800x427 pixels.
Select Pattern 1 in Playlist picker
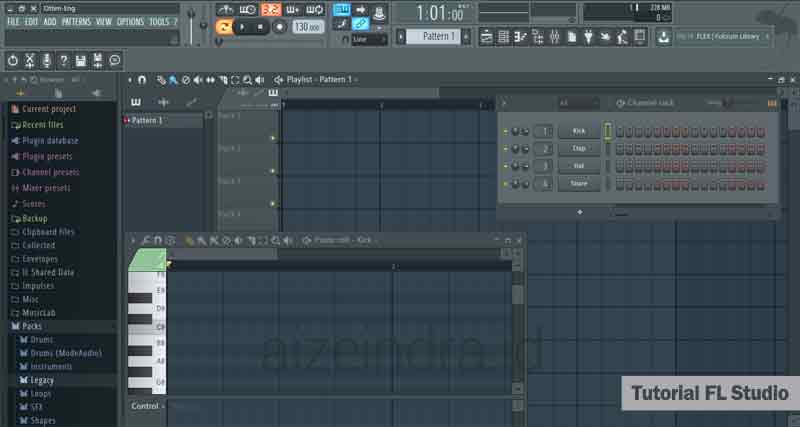(x=163, y=120)
